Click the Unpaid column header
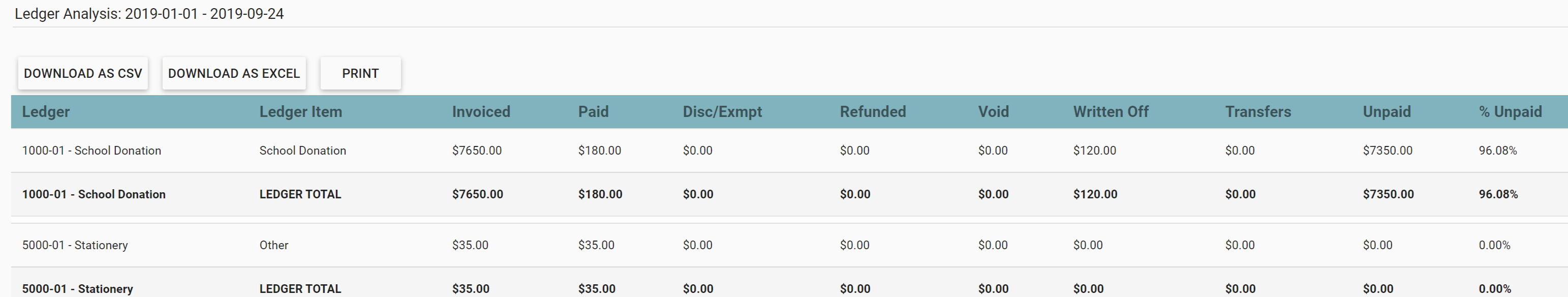The height and width of the screenshot is (297, 1568). click(x=1386, y=112)
